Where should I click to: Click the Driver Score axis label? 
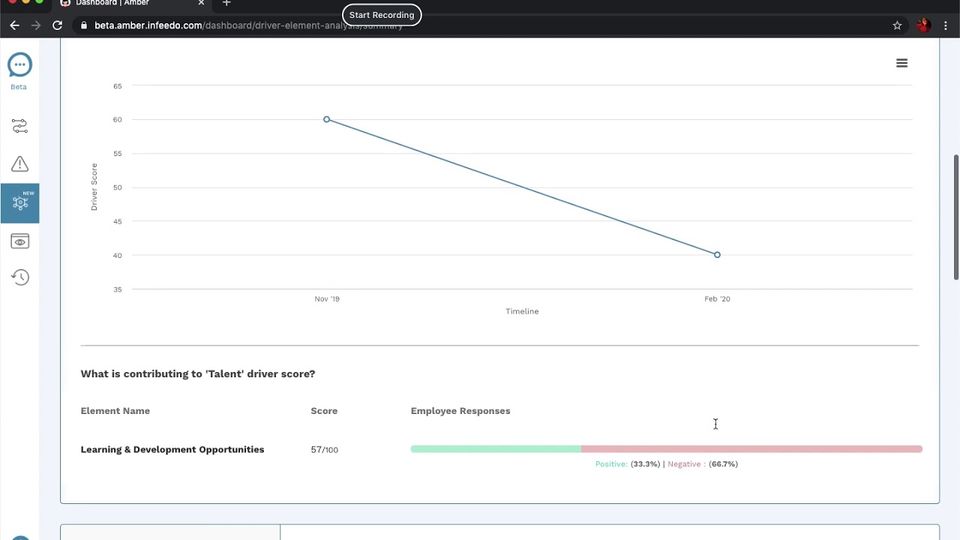pos(94,187)
